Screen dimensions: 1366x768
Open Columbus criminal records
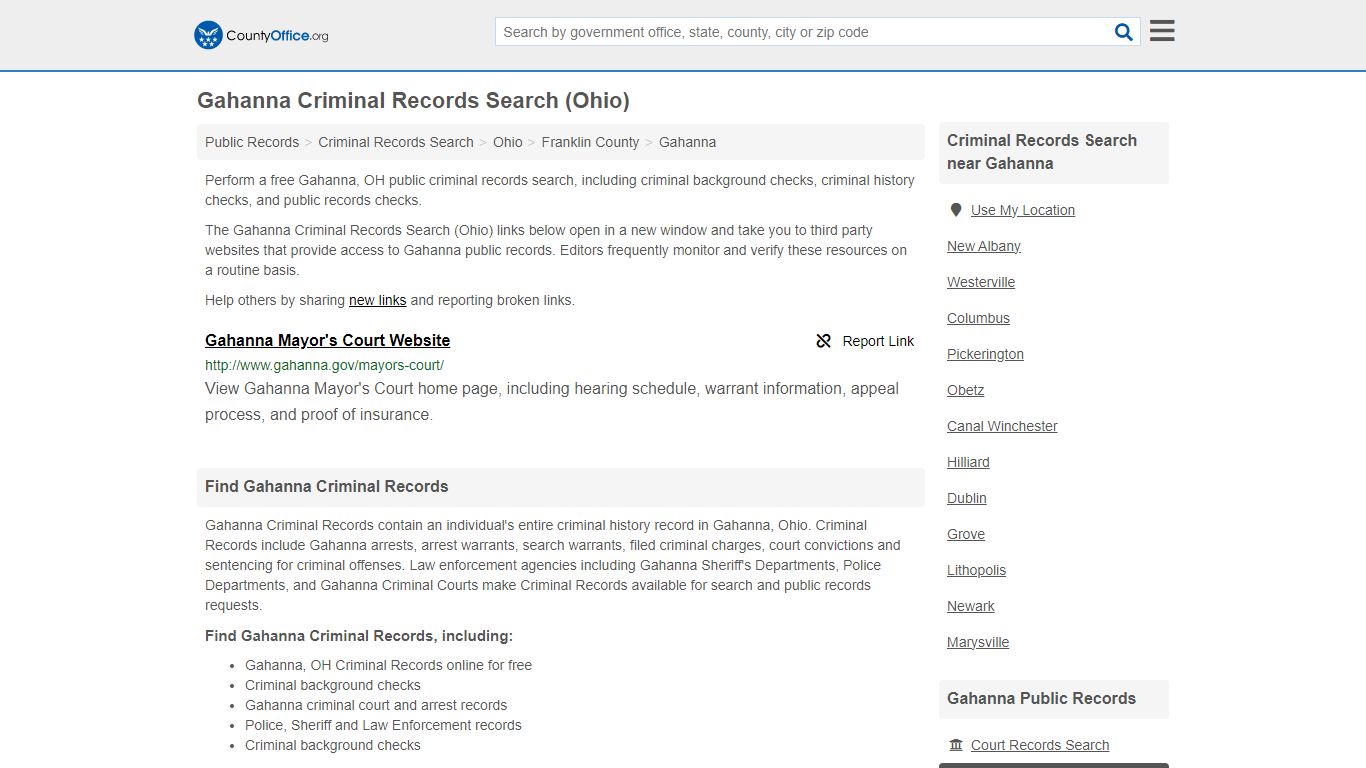coord(978,318)
